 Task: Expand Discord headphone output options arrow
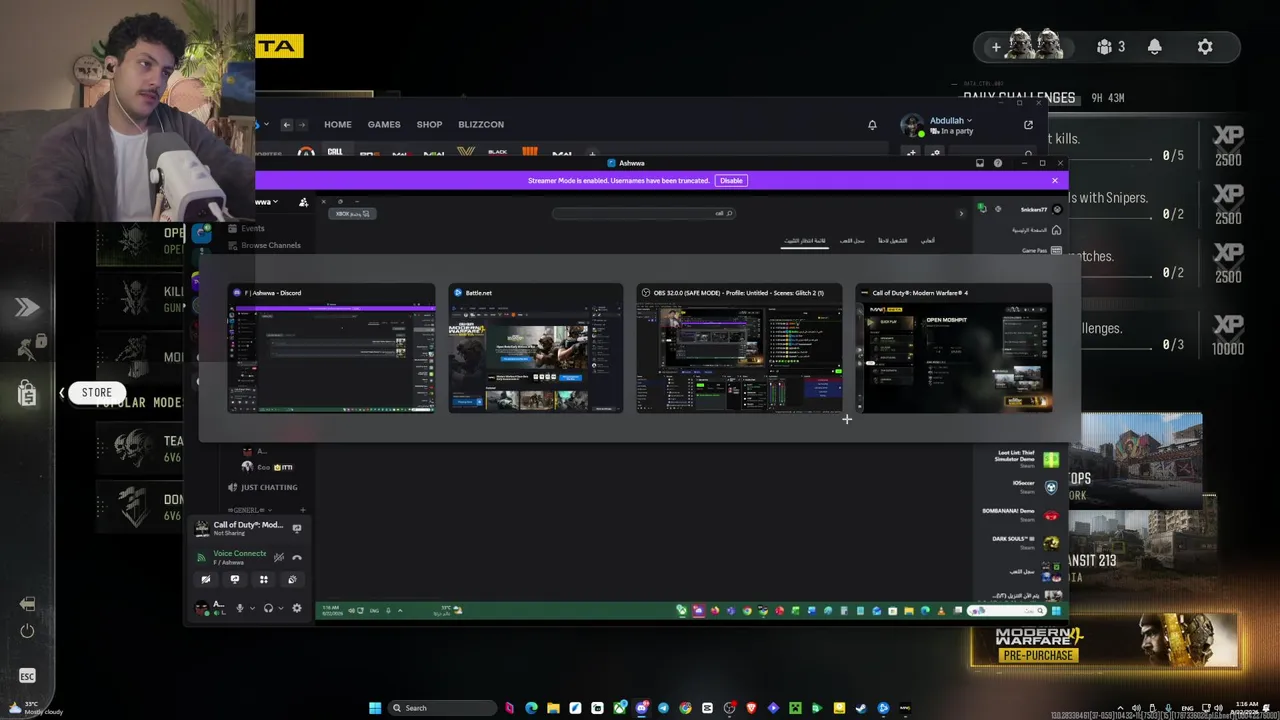[280, 608]
